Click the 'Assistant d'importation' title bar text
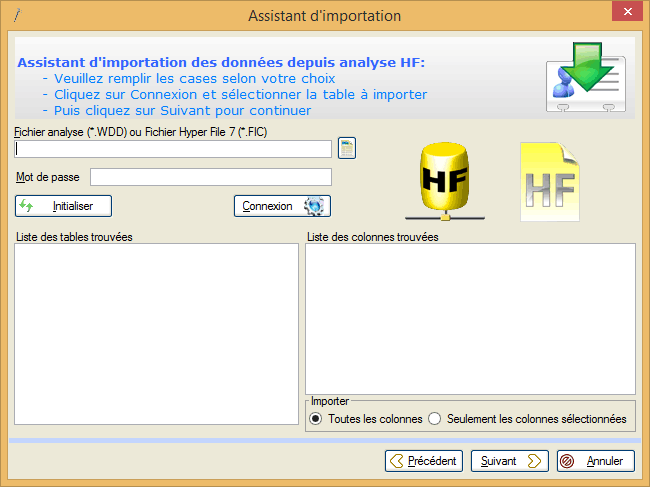The width and height of the screenshot is (650, 487). [x=324, y=16]
